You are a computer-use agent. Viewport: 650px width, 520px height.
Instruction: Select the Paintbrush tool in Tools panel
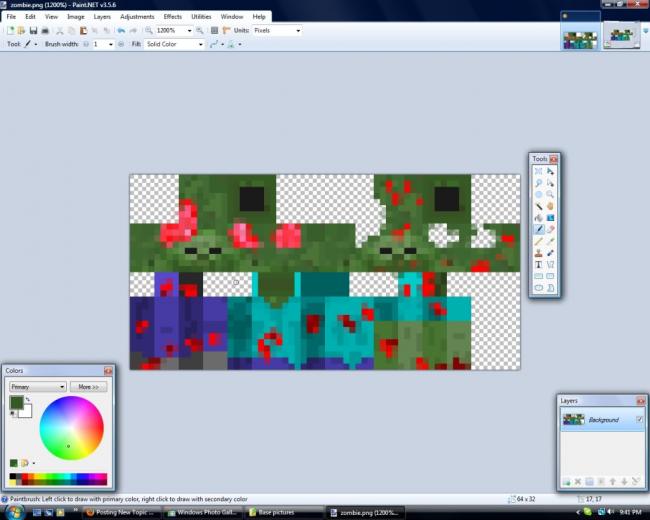coord(538,229)
